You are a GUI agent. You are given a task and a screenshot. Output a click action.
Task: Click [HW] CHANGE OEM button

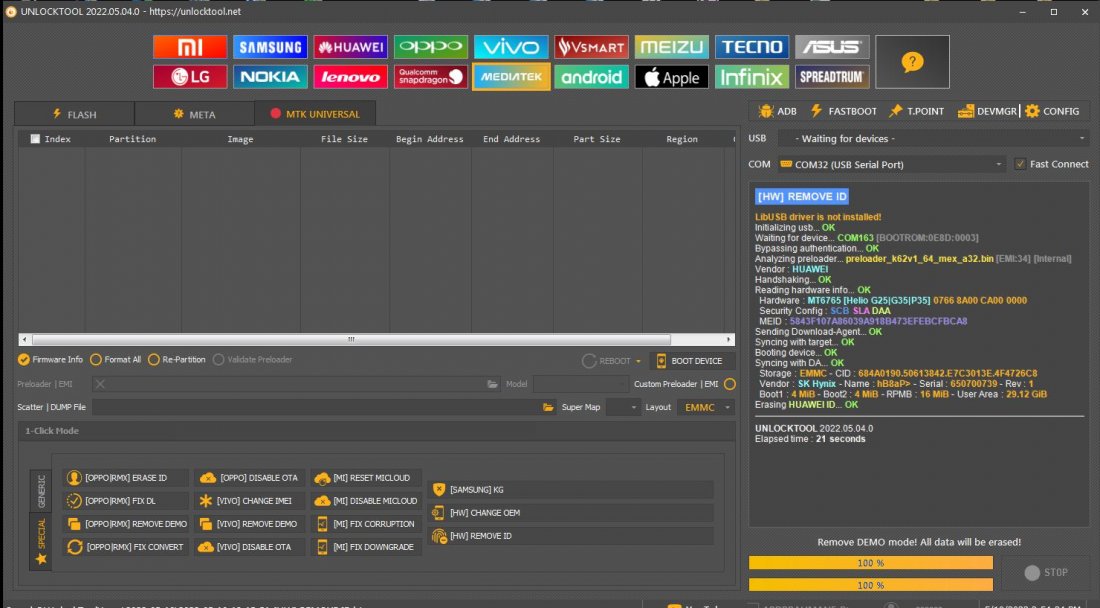pyautogui.click(x=571, y=513)
